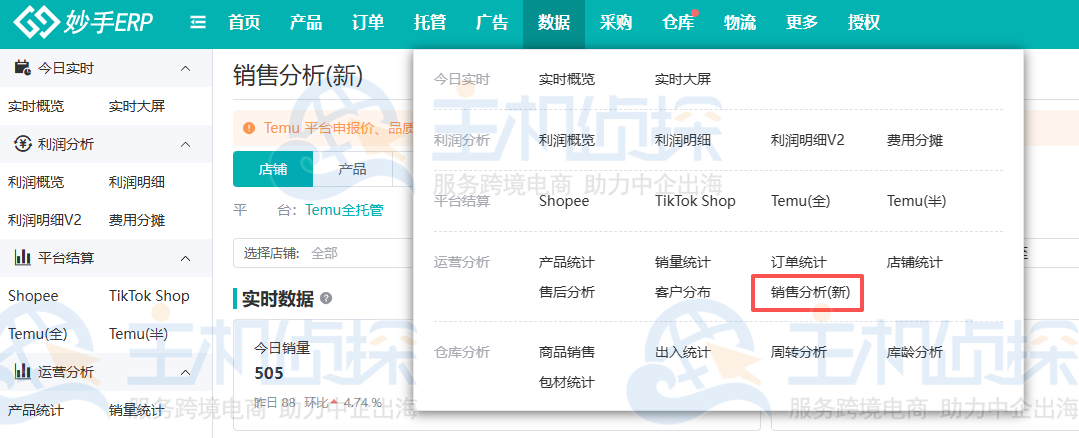Open TikTok Shop in the sidebar
The image size is (1079, 438).
click(x=149, y=296)
